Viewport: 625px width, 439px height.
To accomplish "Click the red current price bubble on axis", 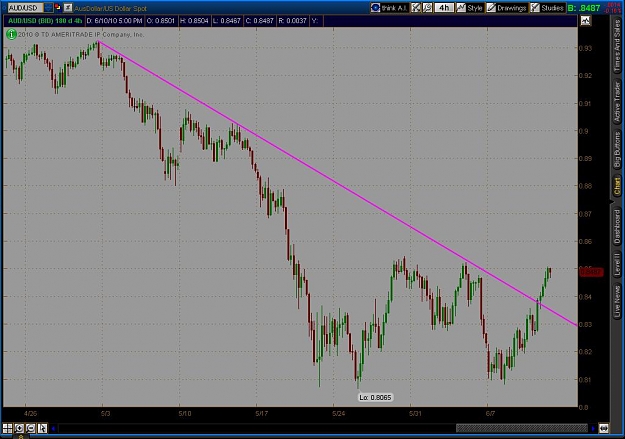I will click(591, 272).
